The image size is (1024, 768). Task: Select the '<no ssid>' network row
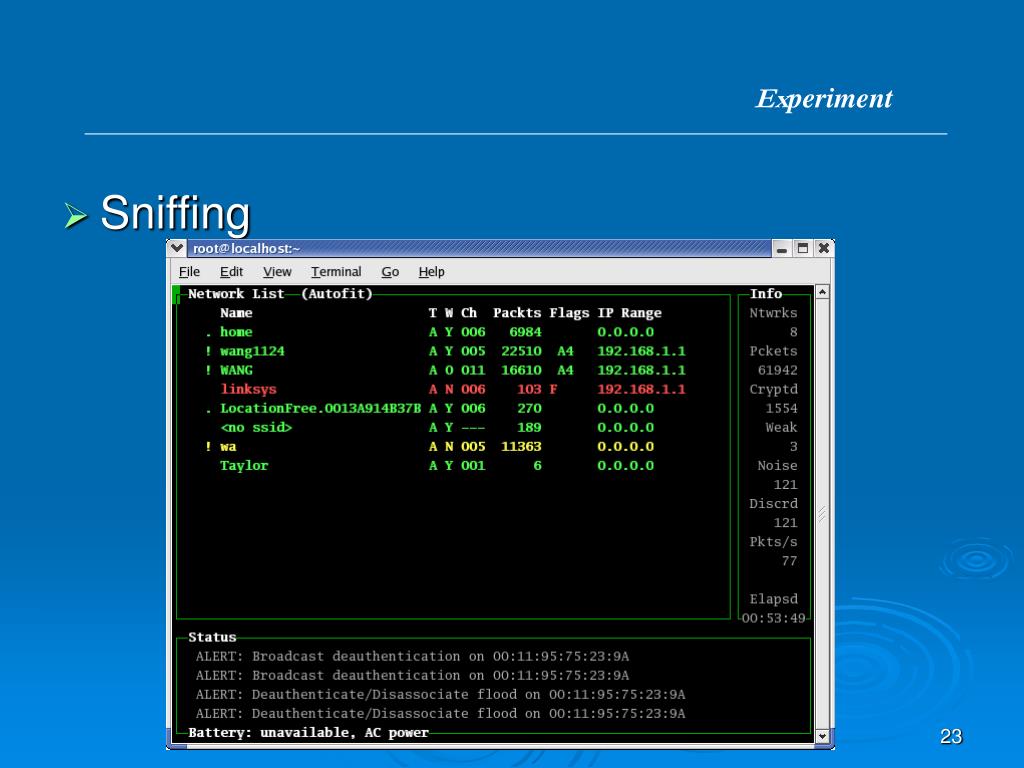coord(437,427)
